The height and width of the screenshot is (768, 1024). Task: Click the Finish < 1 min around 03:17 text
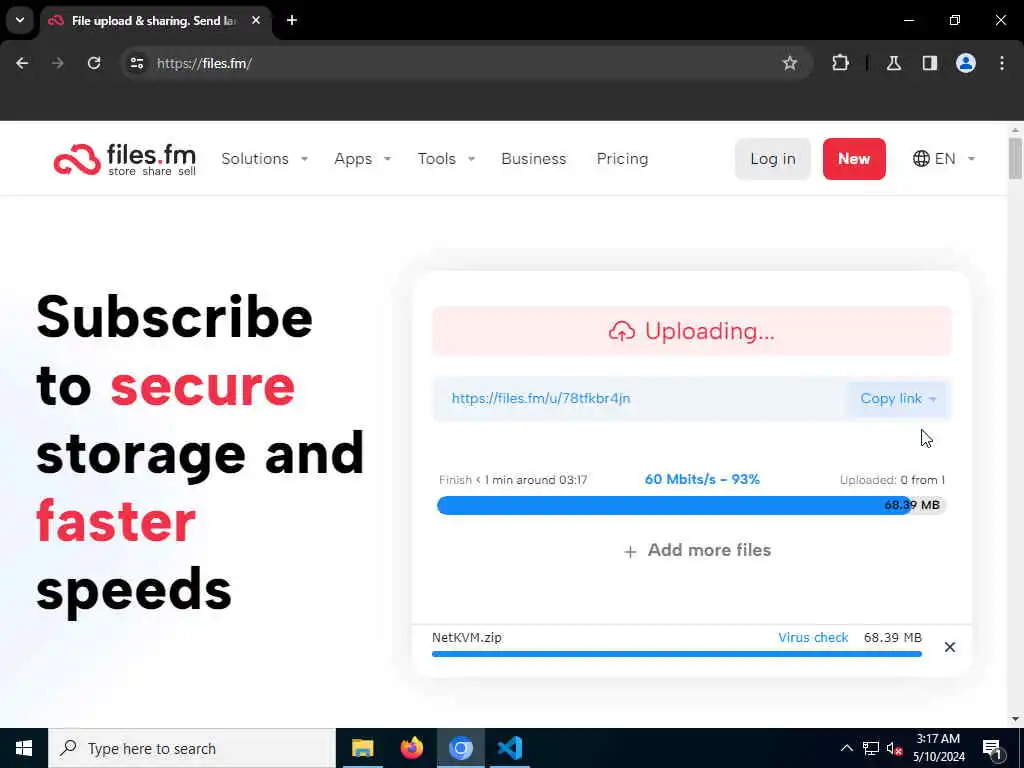click(x=513, y=480)
